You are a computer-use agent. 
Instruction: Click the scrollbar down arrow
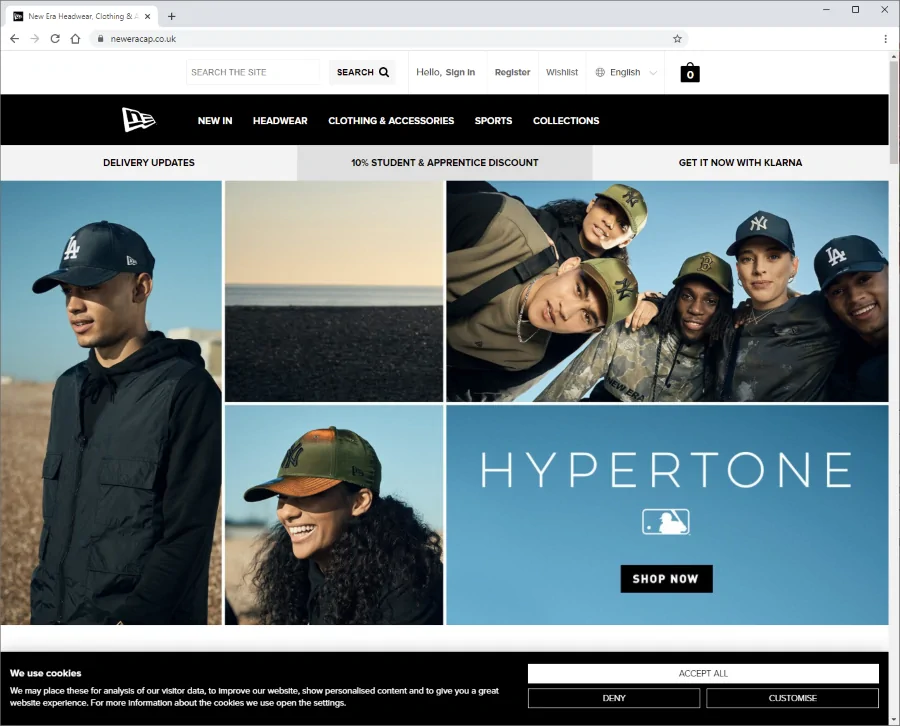[894, 719]
